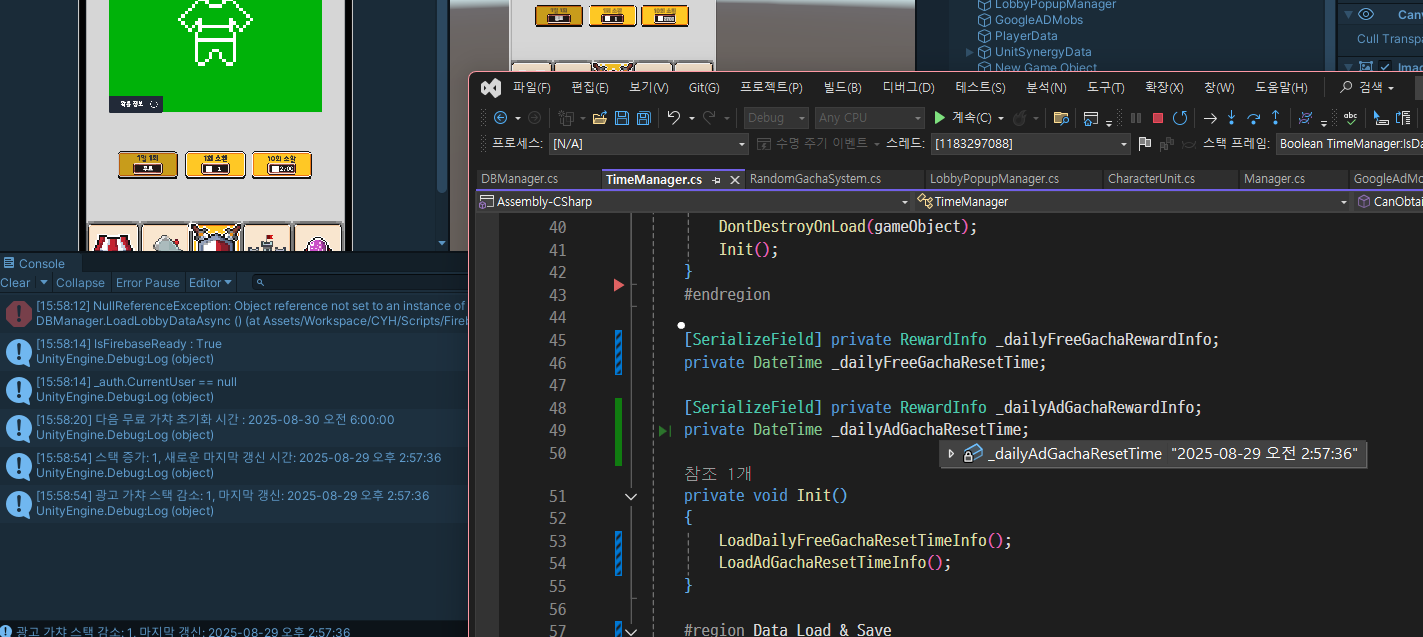The image size is (1423, 637).
Task: Toggle Collapse in Unity Console
Action: [x=80, y=283]
